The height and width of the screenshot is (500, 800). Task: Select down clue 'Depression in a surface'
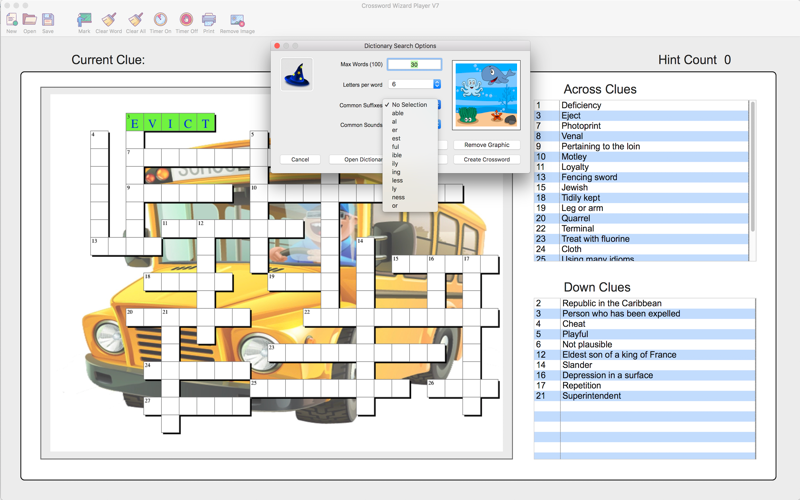tap(644, 375)
